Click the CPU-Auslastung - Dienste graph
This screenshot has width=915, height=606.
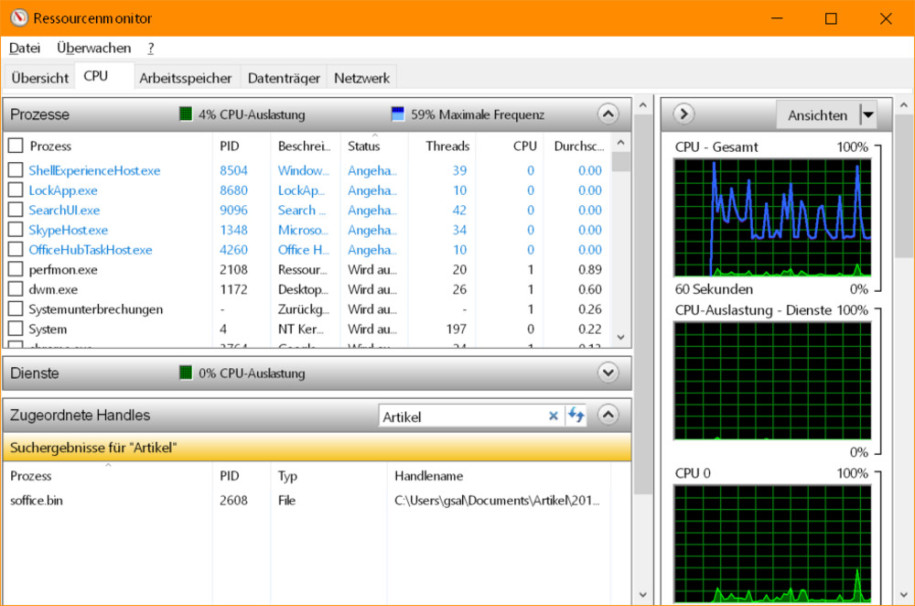point(773,381)
